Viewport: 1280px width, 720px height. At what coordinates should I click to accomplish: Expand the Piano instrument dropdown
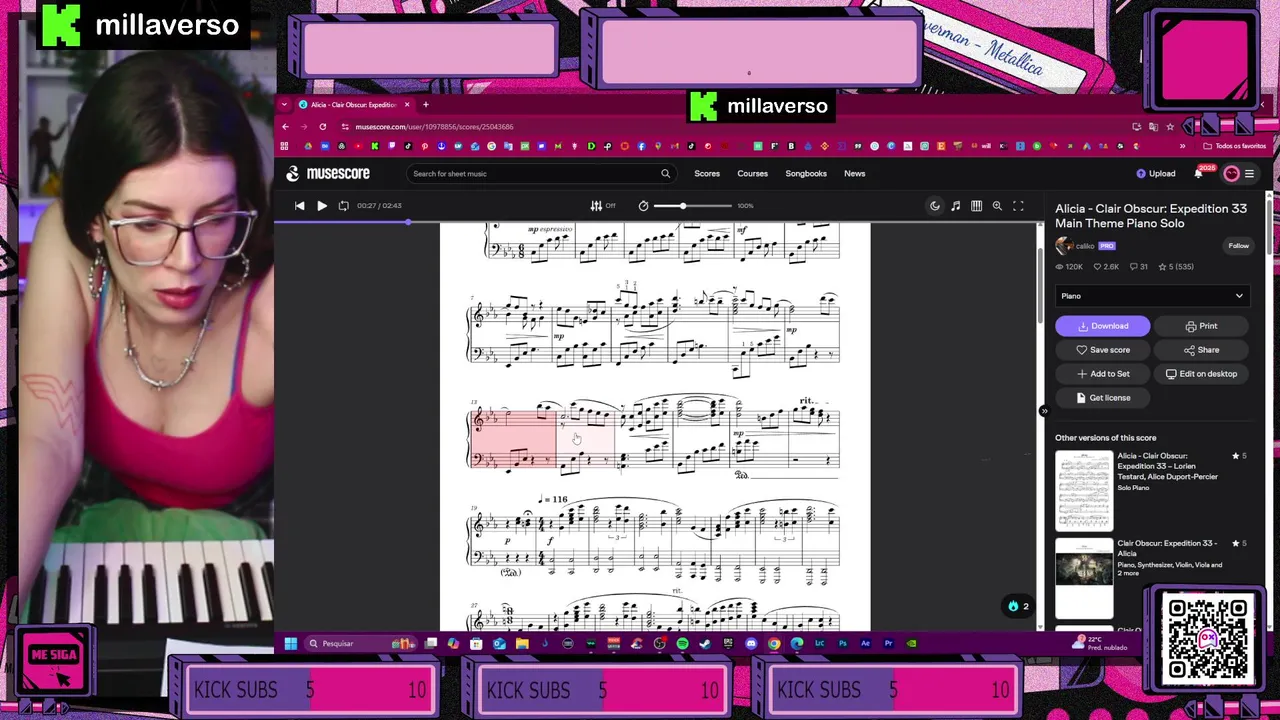coord(1151,296)
